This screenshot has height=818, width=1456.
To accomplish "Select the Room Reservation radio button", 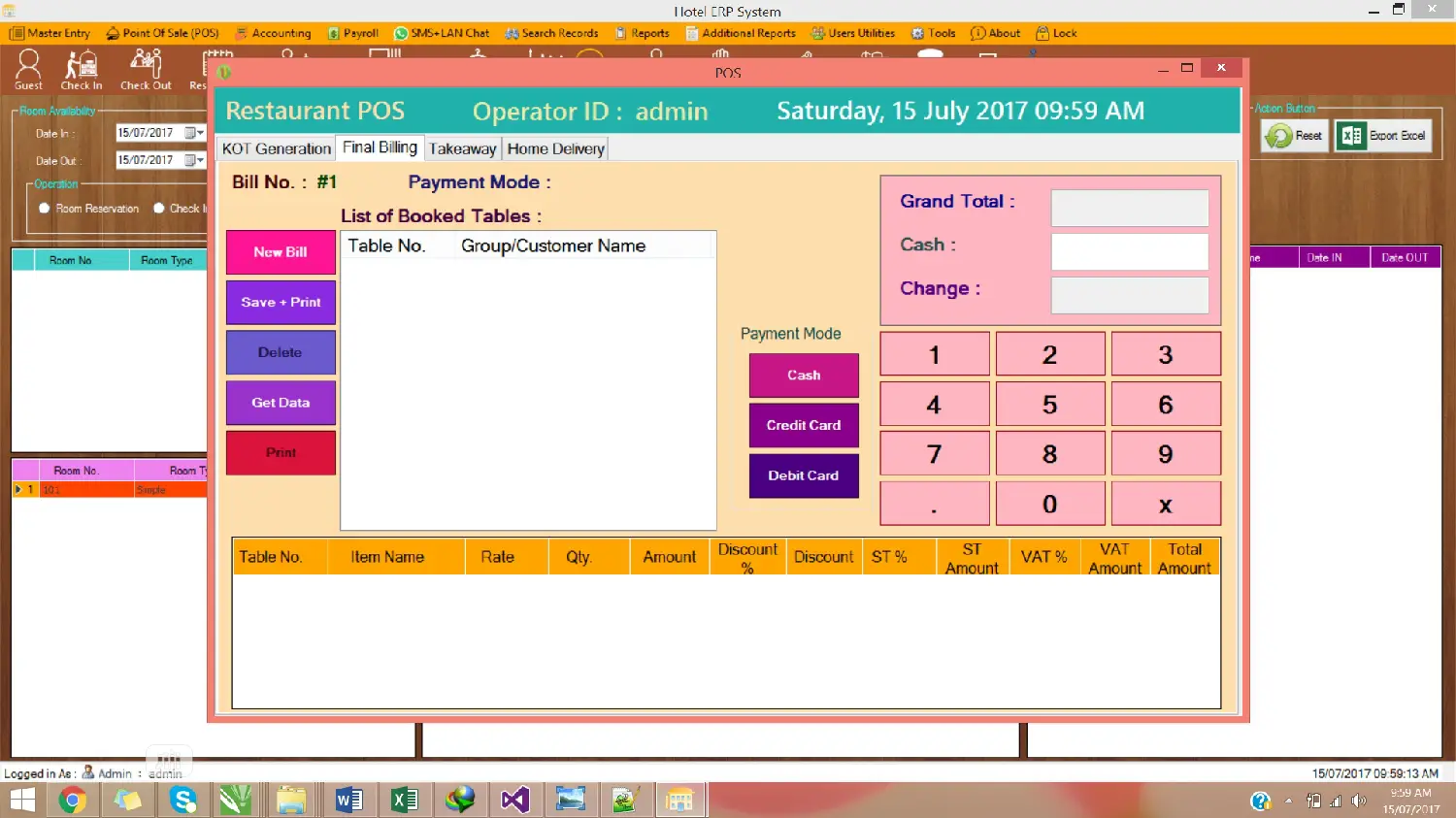I will (x=44, y=209).
